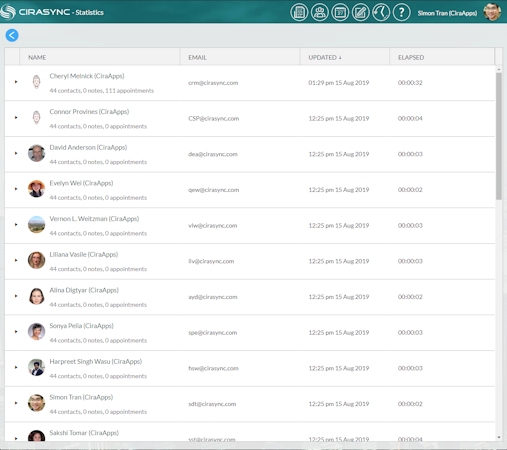
Task: Click email CSP@cirasync.com
Action: point(213,118)
